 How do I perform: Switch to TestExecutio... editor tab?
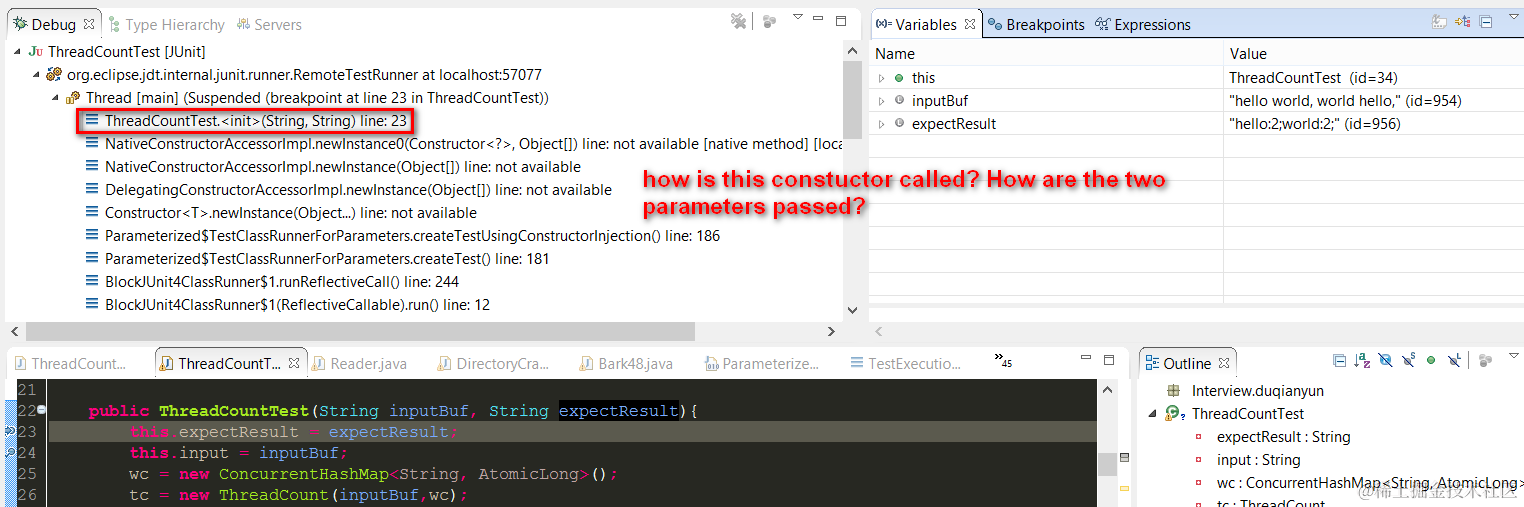(907, 363)
